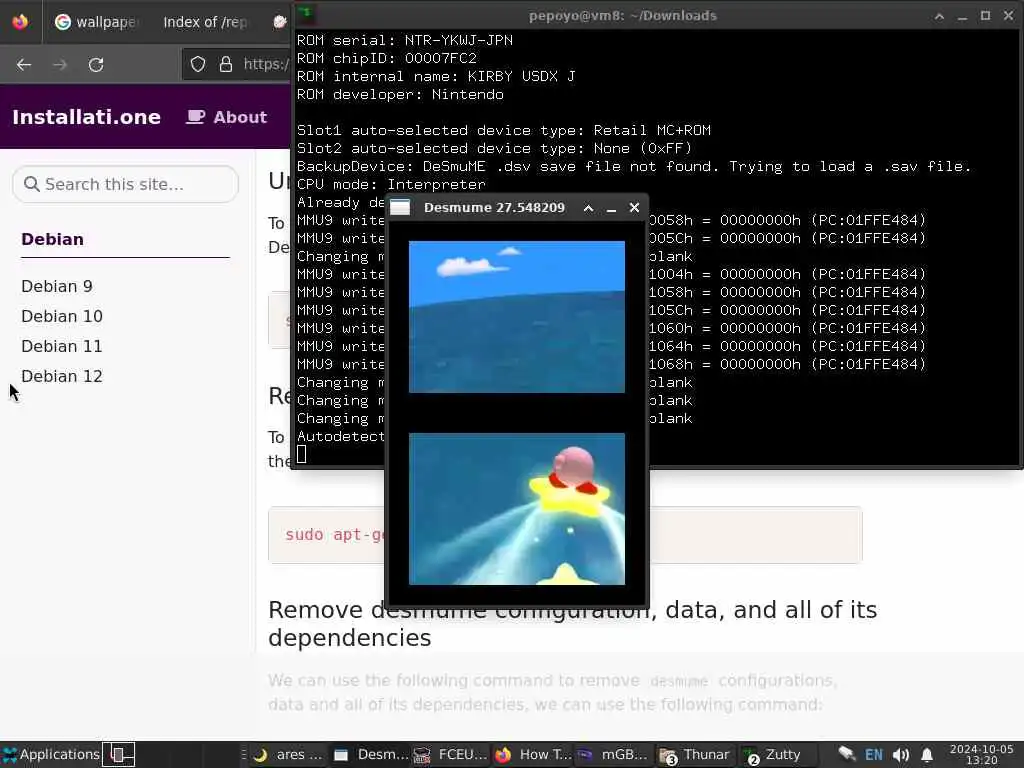Click the terminal cursor prompt block
This screenshot has height=768, width=1024.
pos(302,454)
